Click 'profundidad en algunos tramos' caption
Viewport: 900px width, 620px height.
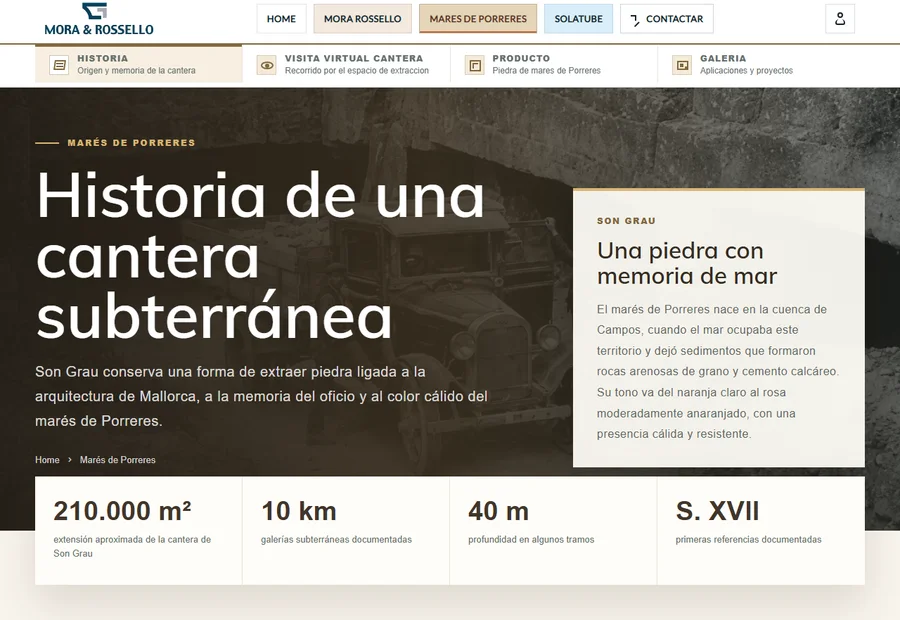point(531,540)
